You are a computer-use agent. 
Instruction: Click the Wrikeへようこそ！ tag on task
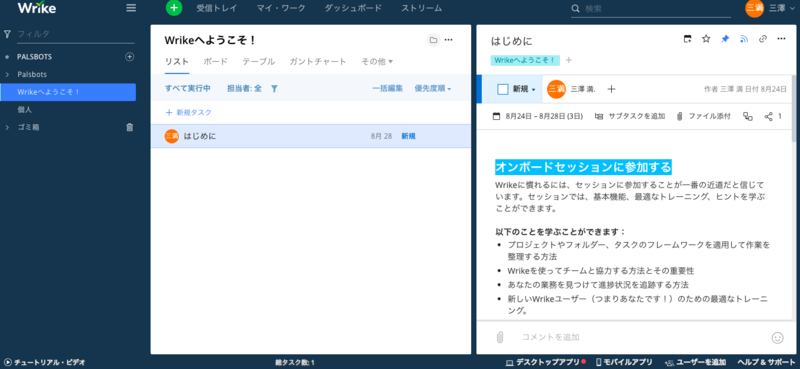pyautogui.click(x=525, y=60)
